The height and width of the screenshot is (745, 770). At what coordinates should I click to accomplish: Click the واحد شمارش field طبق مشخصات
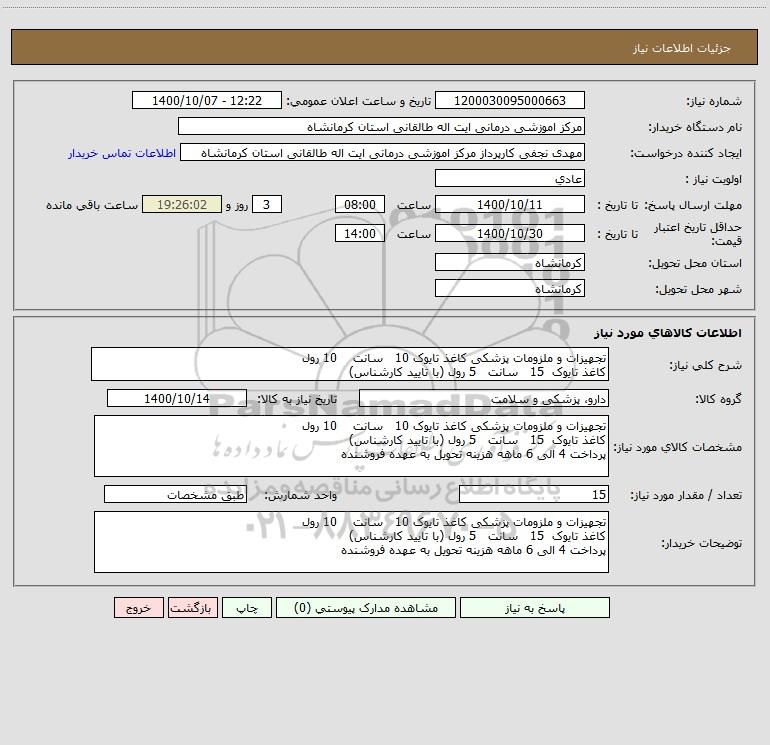175,495
